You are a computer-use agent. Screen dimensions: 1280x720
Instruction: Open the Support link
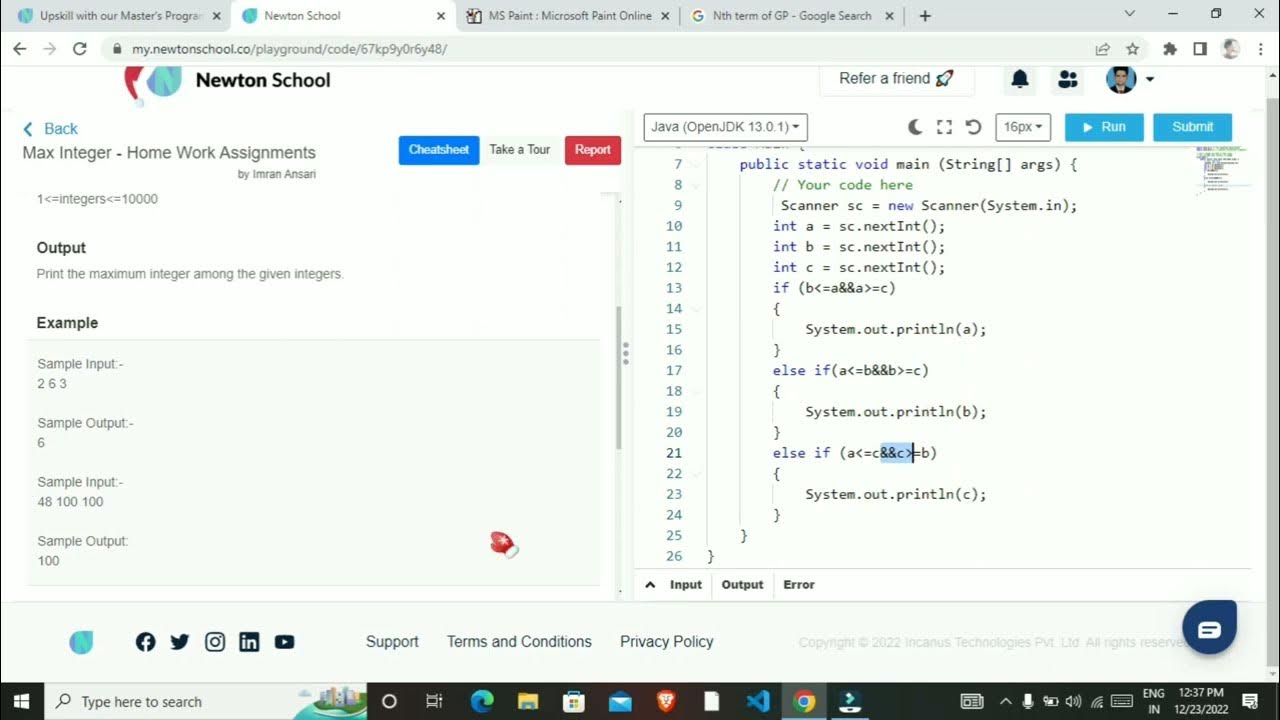[392, 642]
